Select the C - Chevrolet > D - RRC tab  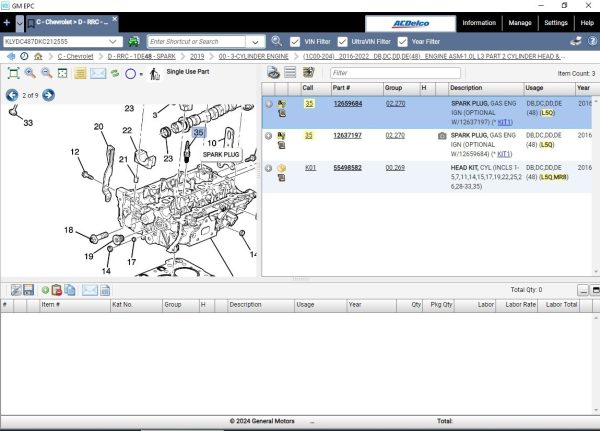[72, 22]
